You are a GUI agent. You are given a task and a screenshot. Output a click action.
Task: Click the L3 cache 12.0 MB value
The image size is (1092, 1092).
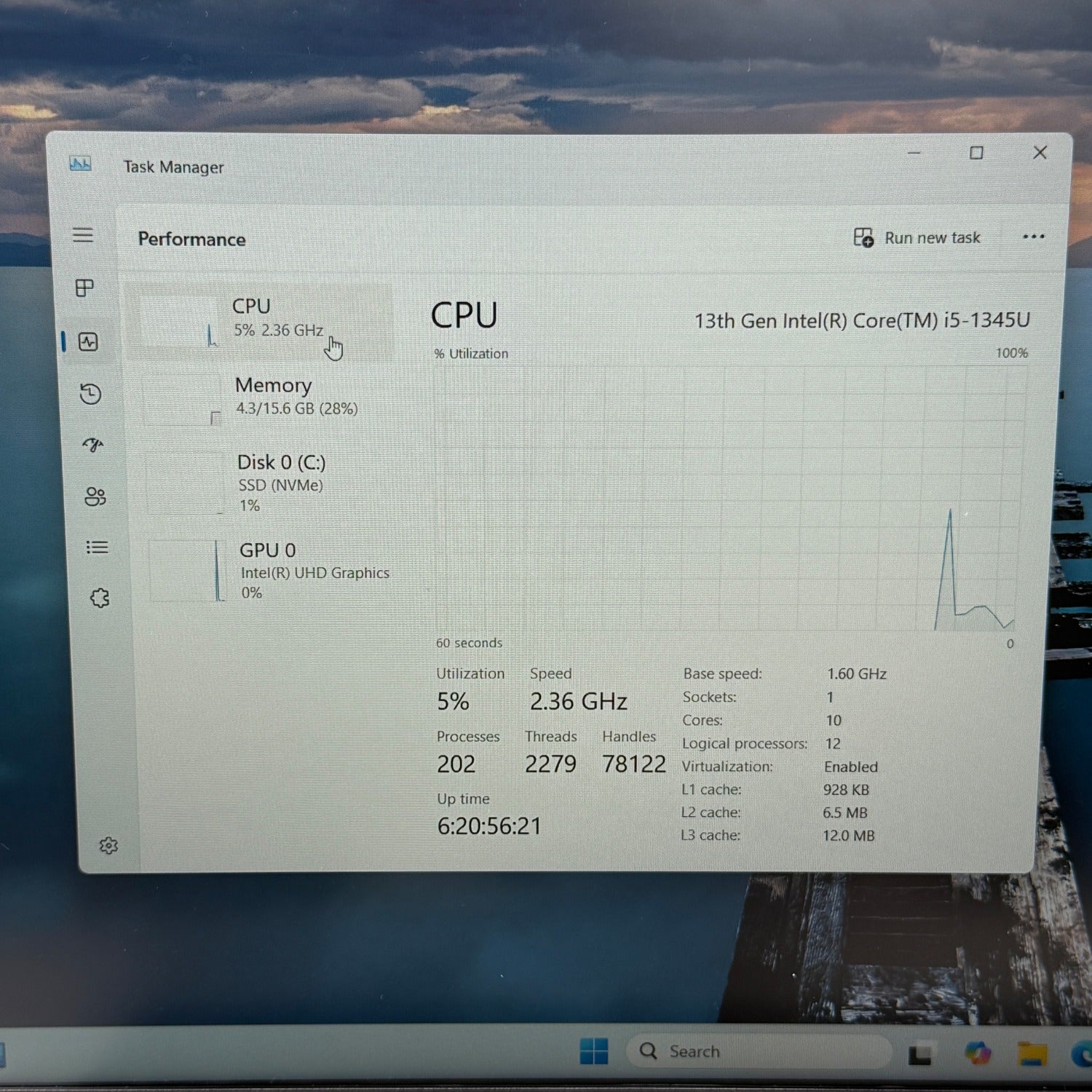848,836
